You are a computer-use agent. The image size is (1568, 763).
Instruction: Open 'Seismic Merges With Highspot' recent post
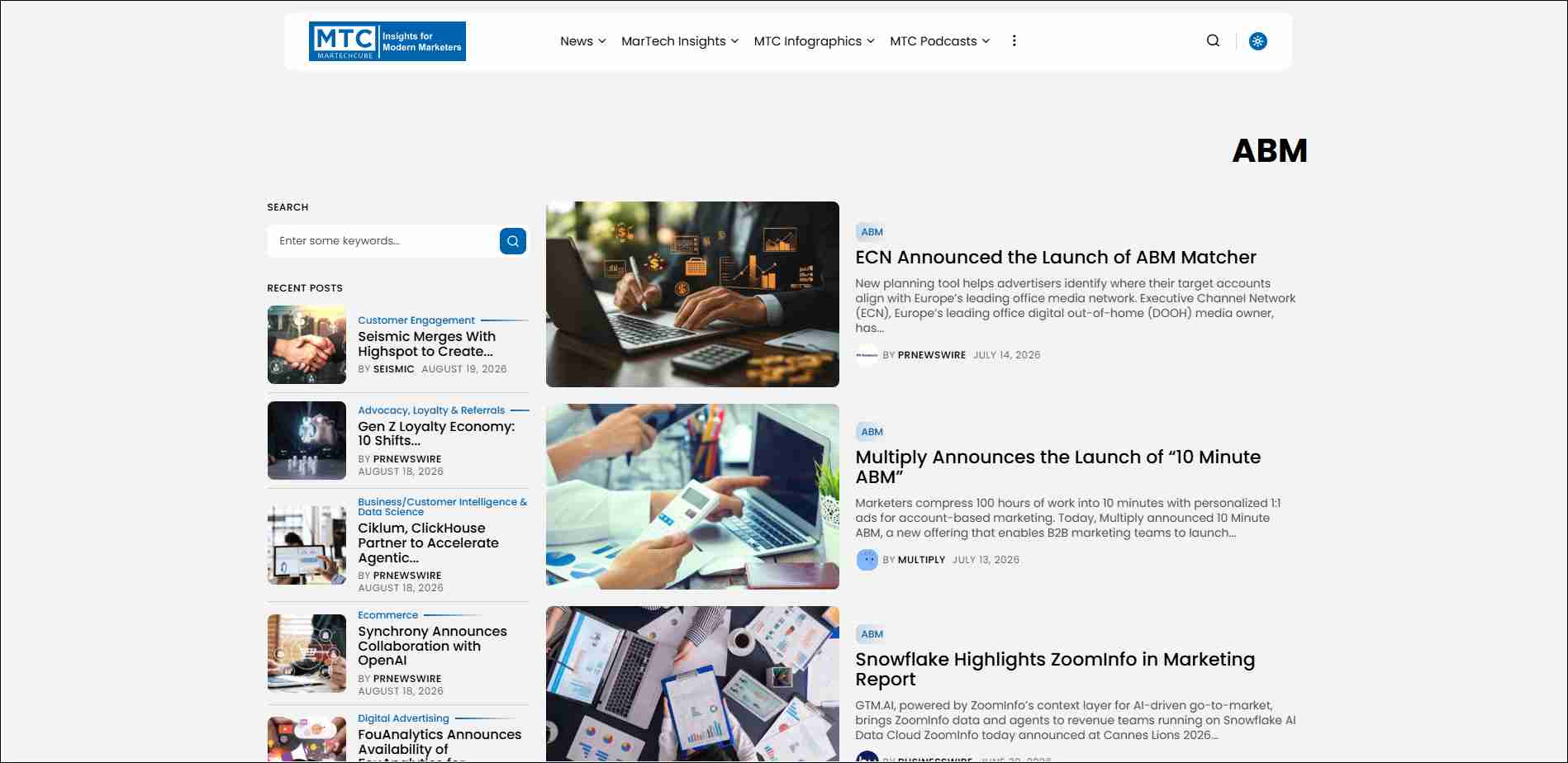coord(426,344)
